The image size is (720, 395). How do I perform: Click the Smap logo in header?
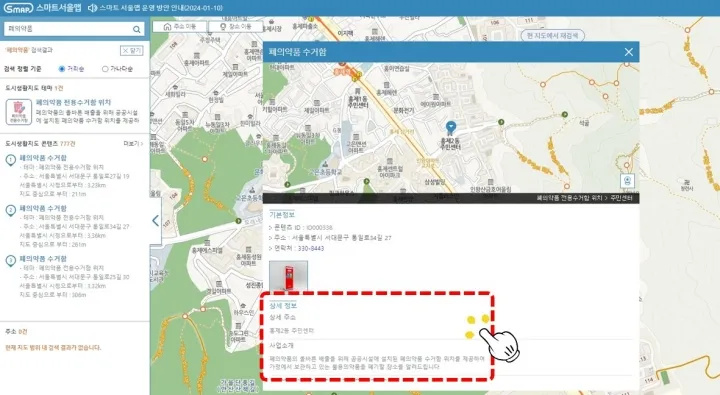[x=18, y=8]
